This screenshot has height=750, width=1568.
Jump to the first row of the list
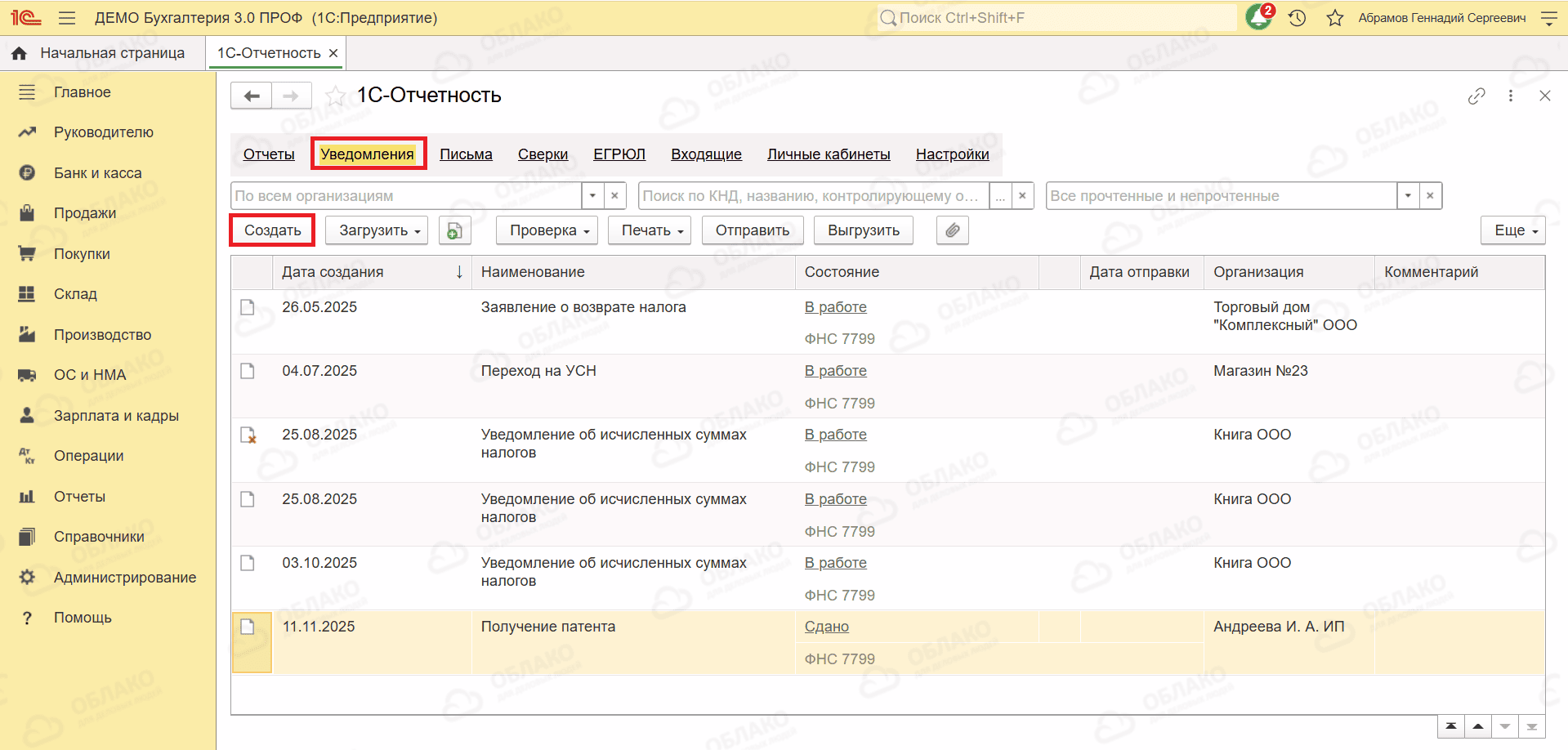tap(1451, 726)
